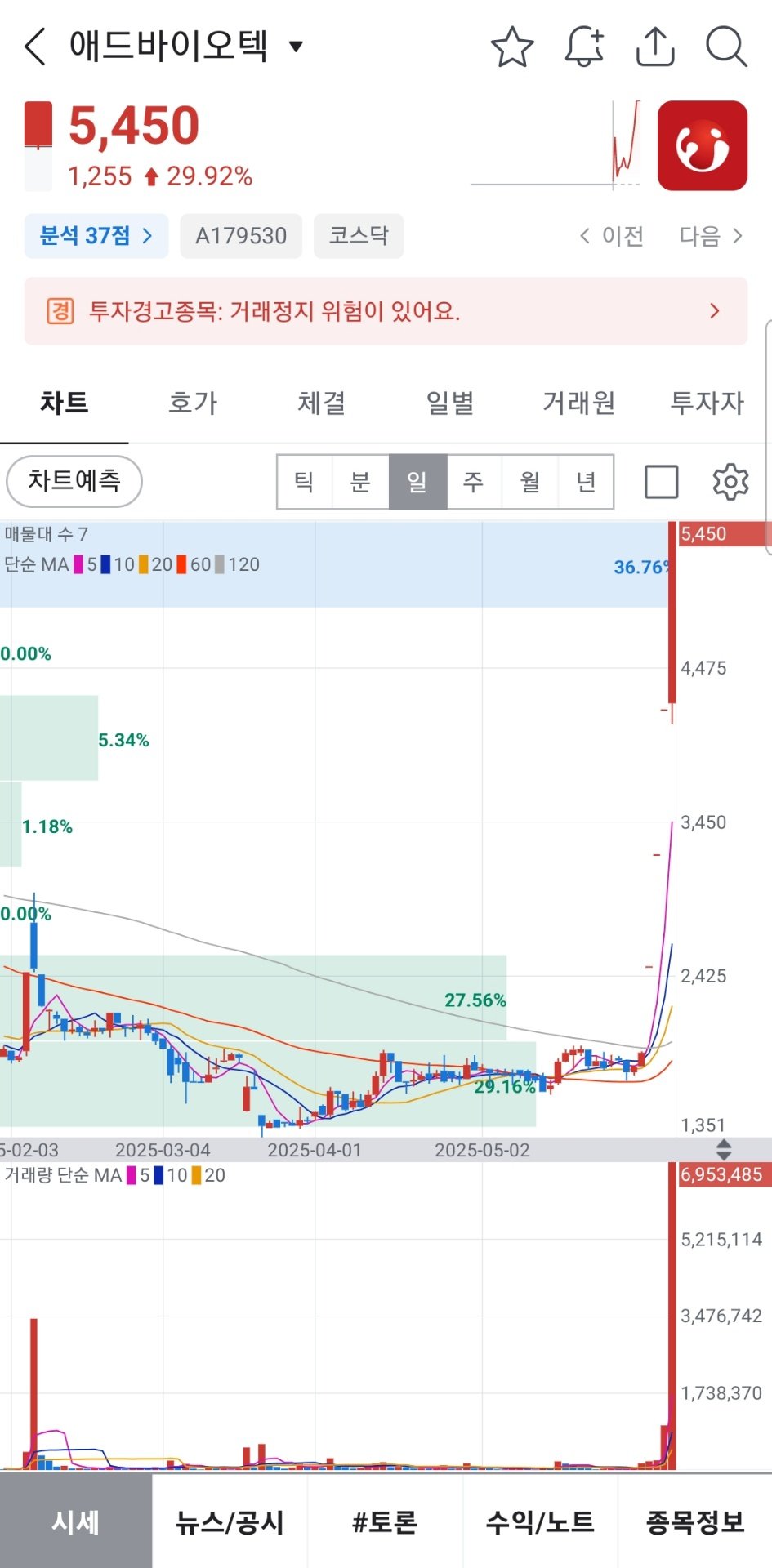Tap the 5.34% volume profile label
Screen dimensions: 772x1568
coord(123,740)
